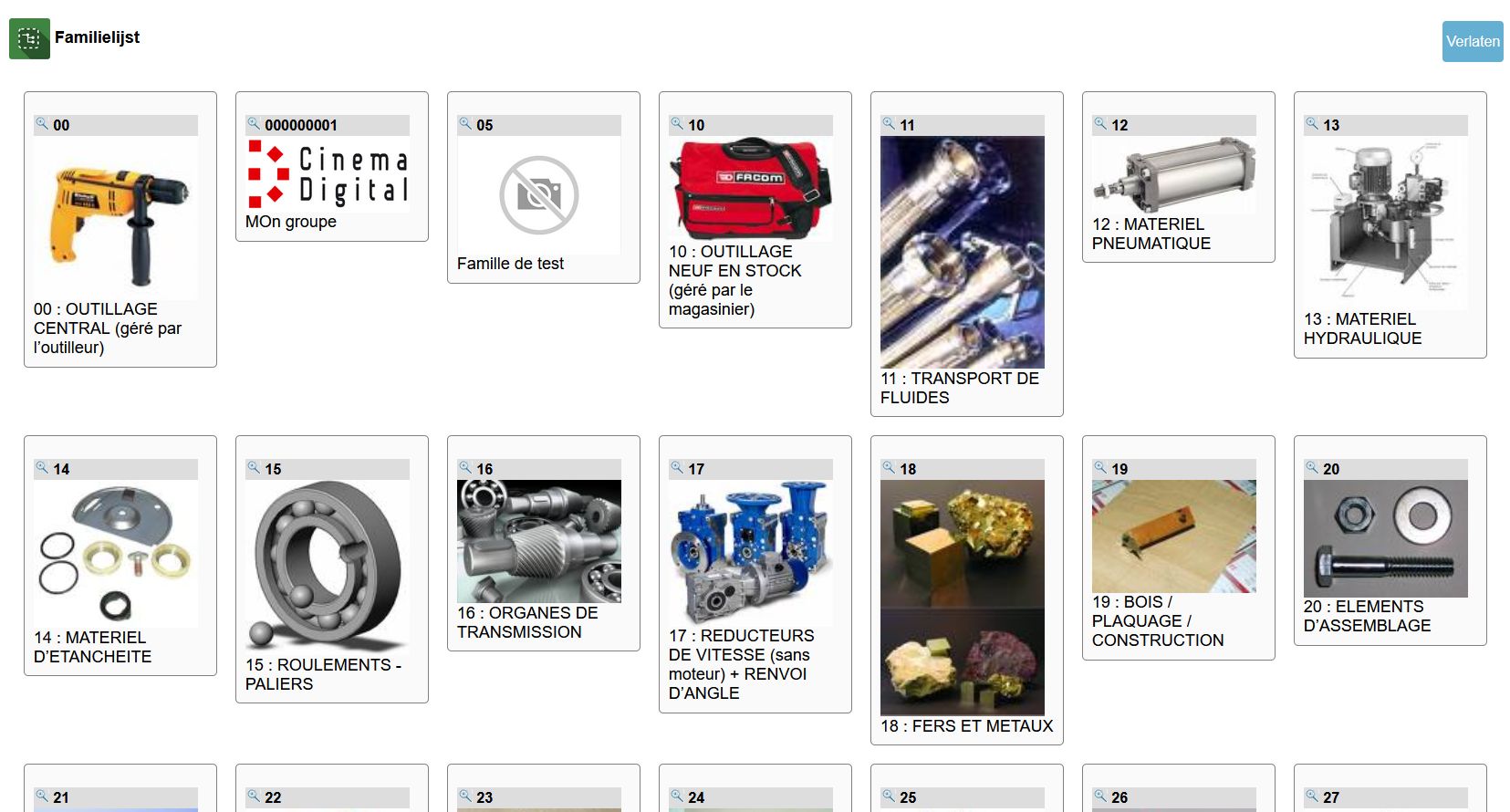Select the red Facom tool bag image
The height and width of the screenshot is (812, 1510).
pos(751,189)
